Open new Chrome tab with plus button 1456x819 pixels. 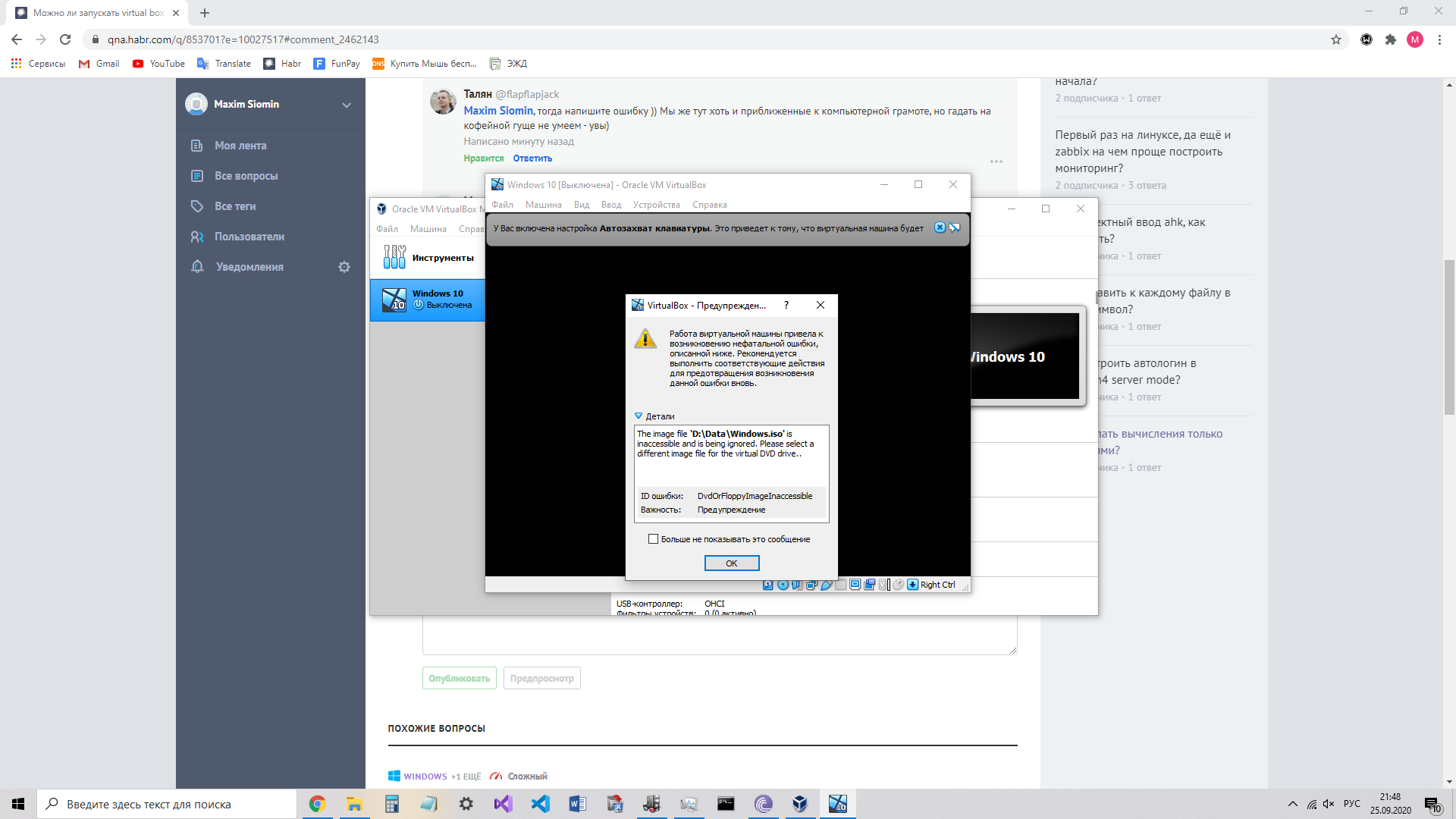(x=205, y=13)
